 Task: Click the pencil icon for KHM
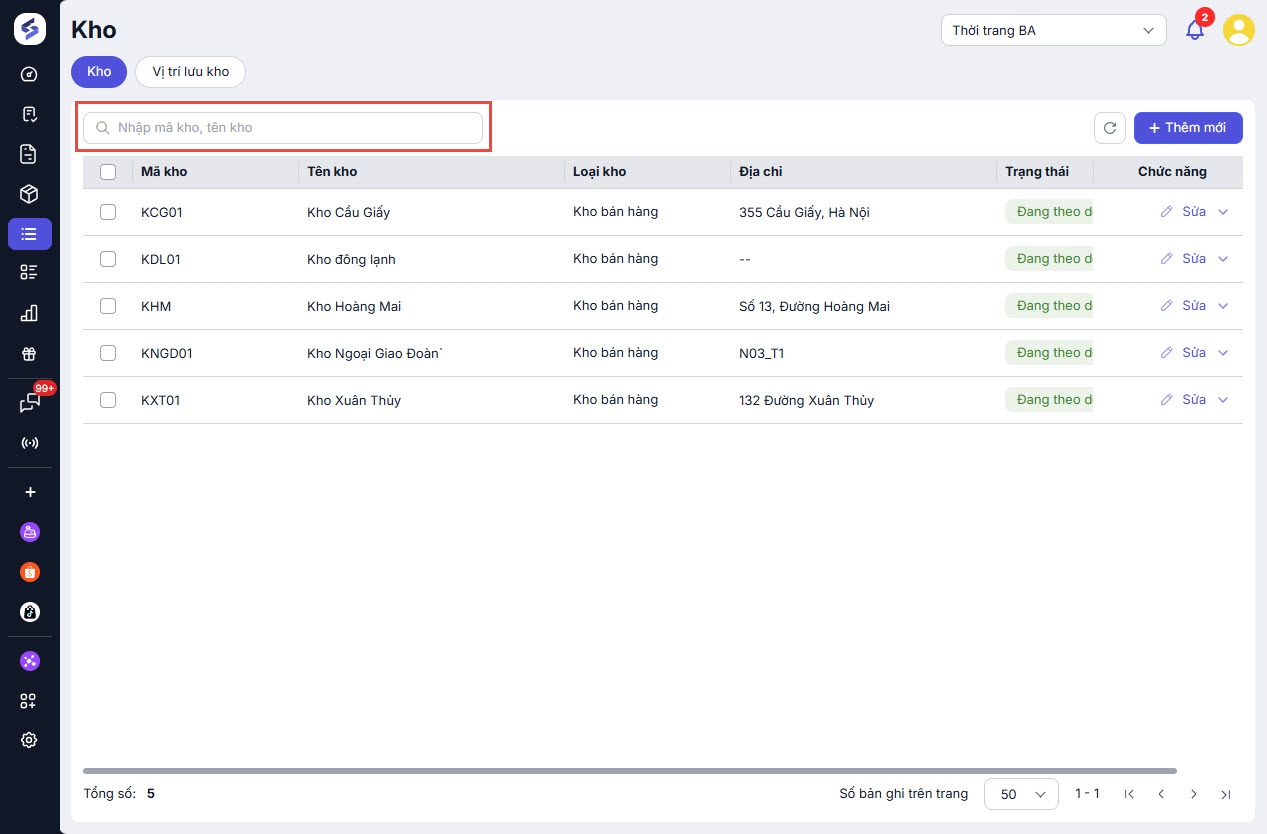click(x=1166, y=306)
